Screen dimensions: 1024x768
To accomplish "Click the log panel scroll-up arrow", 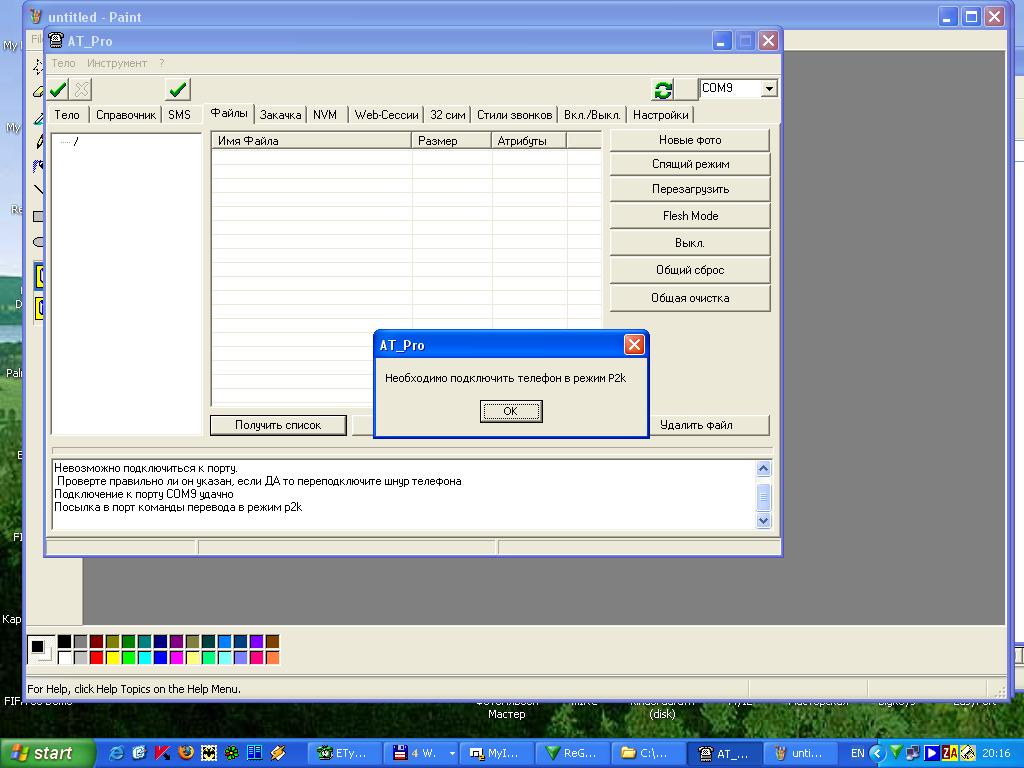I will (763, 468).
